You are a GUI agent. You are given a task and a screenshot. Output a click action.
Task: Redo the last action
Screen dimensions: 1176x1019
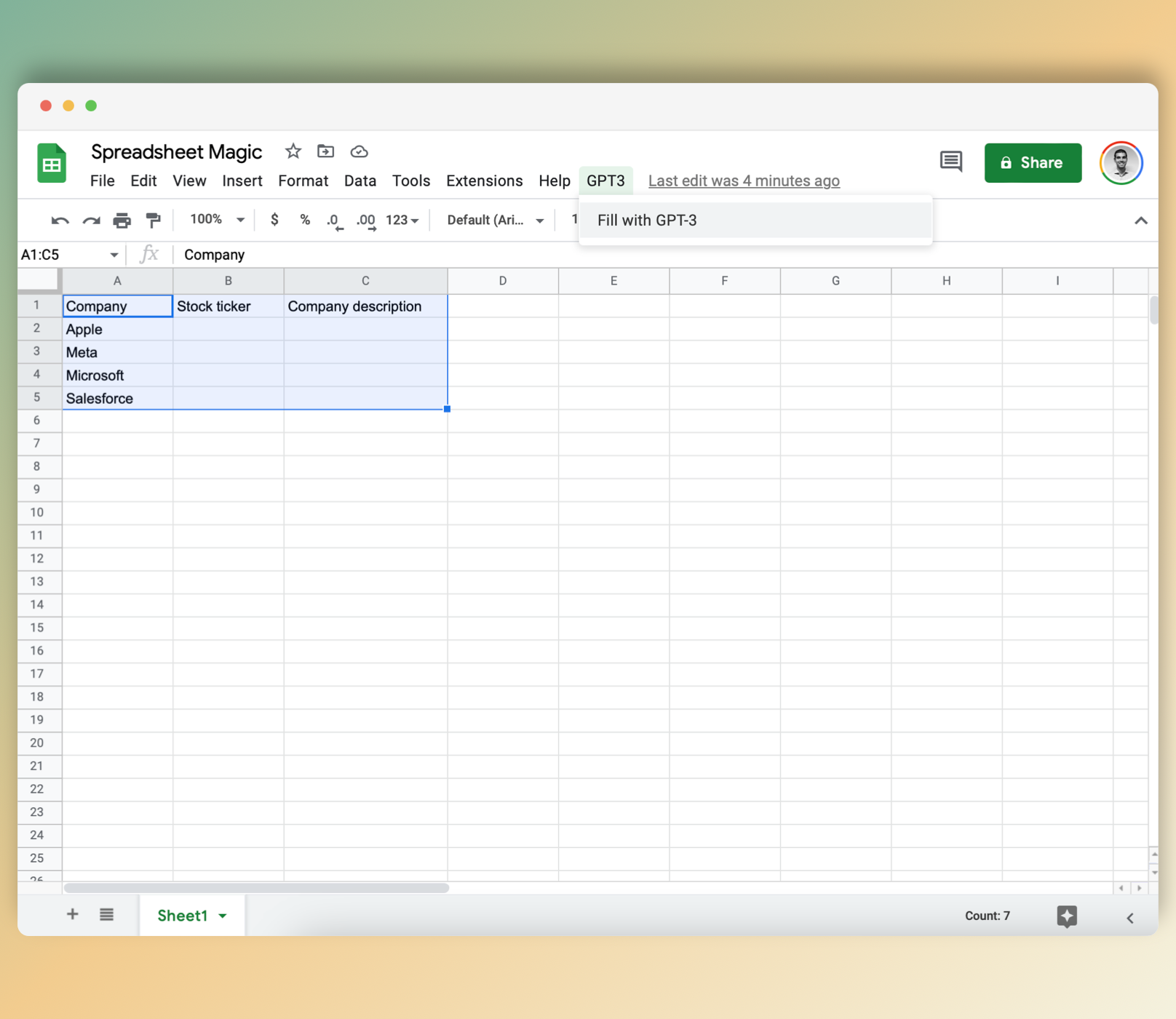pyautogui.click(x=91, y=220)
